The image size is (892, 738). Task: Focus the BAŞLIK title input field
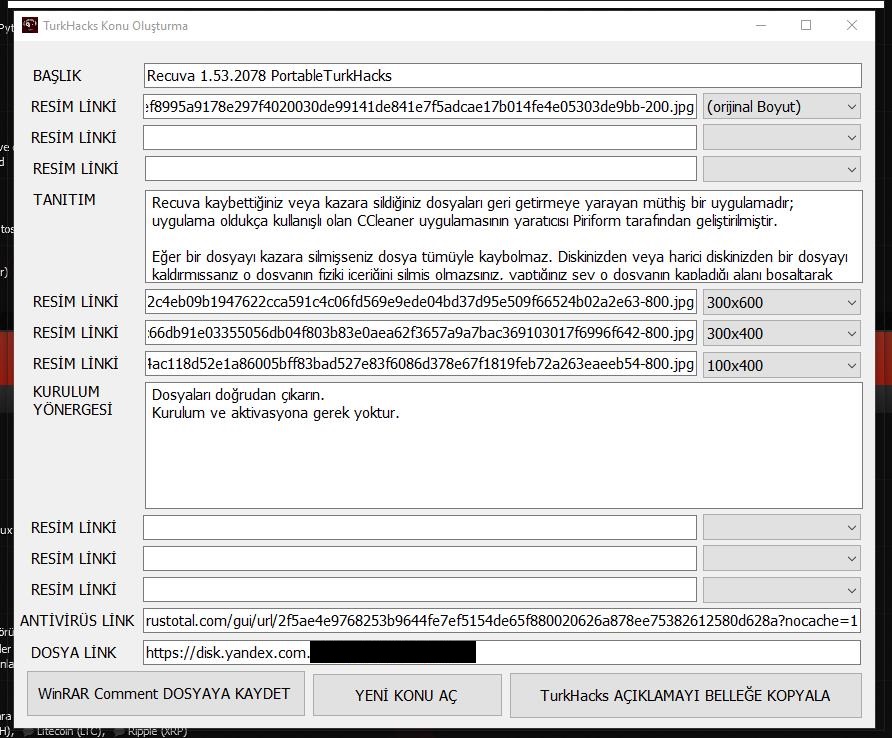click(x=502, y=76)
